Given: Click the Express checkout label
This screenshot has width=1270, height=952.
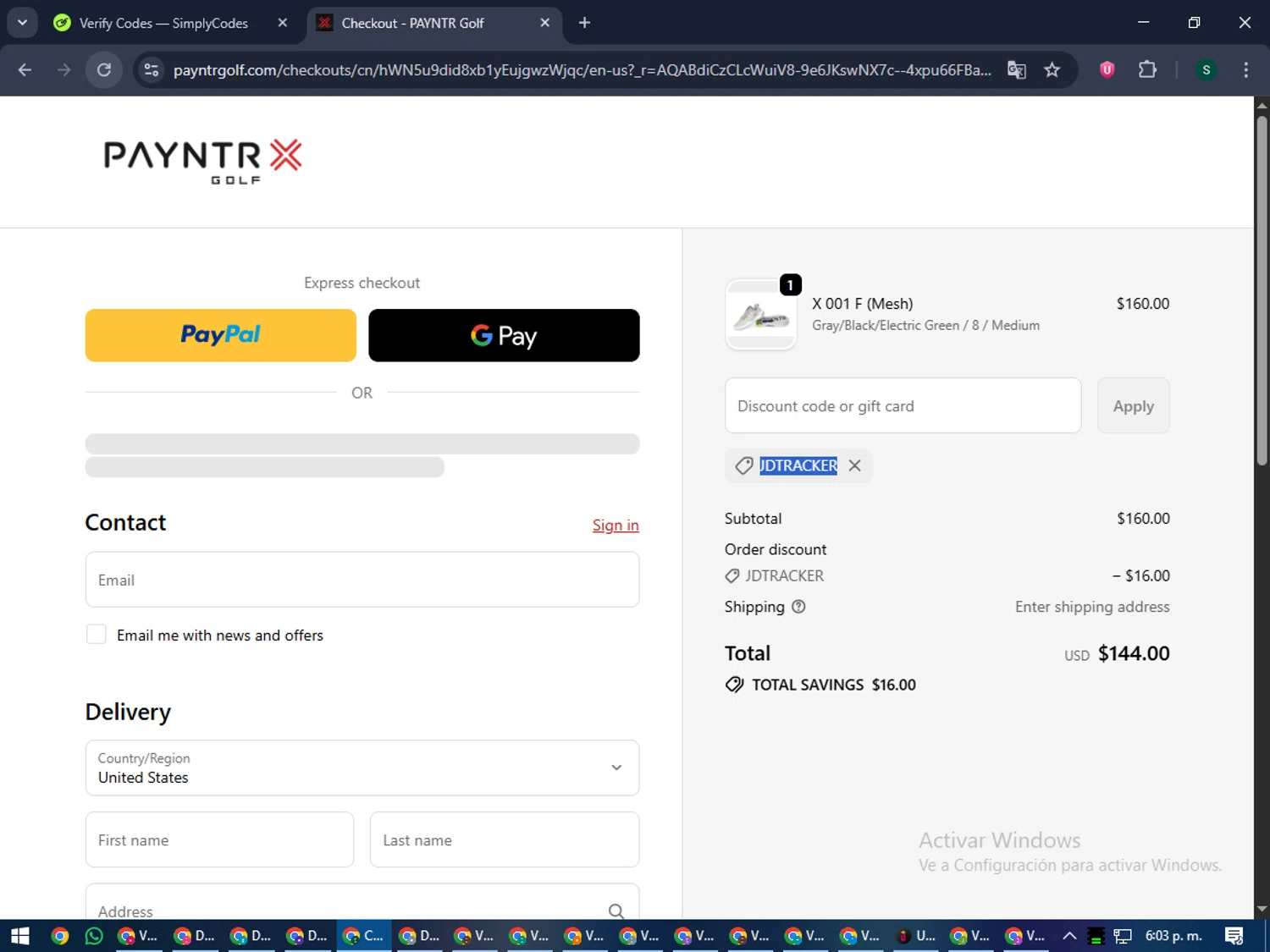Looking at the screenshot, I should point(362,283).
